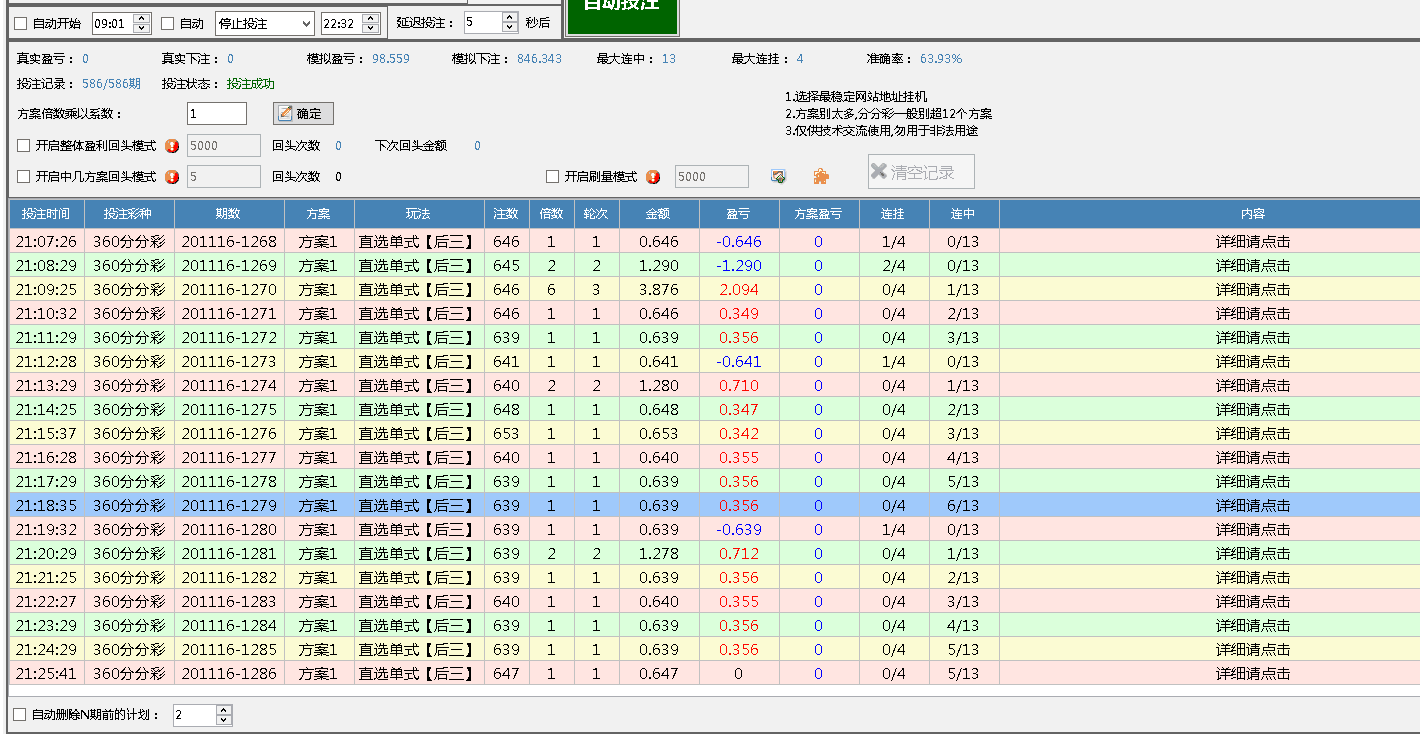Increase the auto-delete N periods value

224,710
